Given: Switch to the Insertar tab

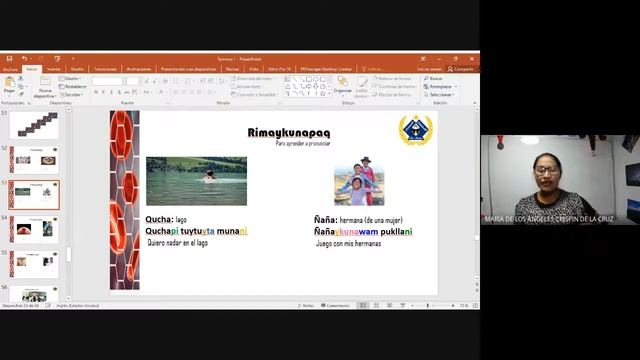Looking at the screenshot, I should [x=53, y=69].
